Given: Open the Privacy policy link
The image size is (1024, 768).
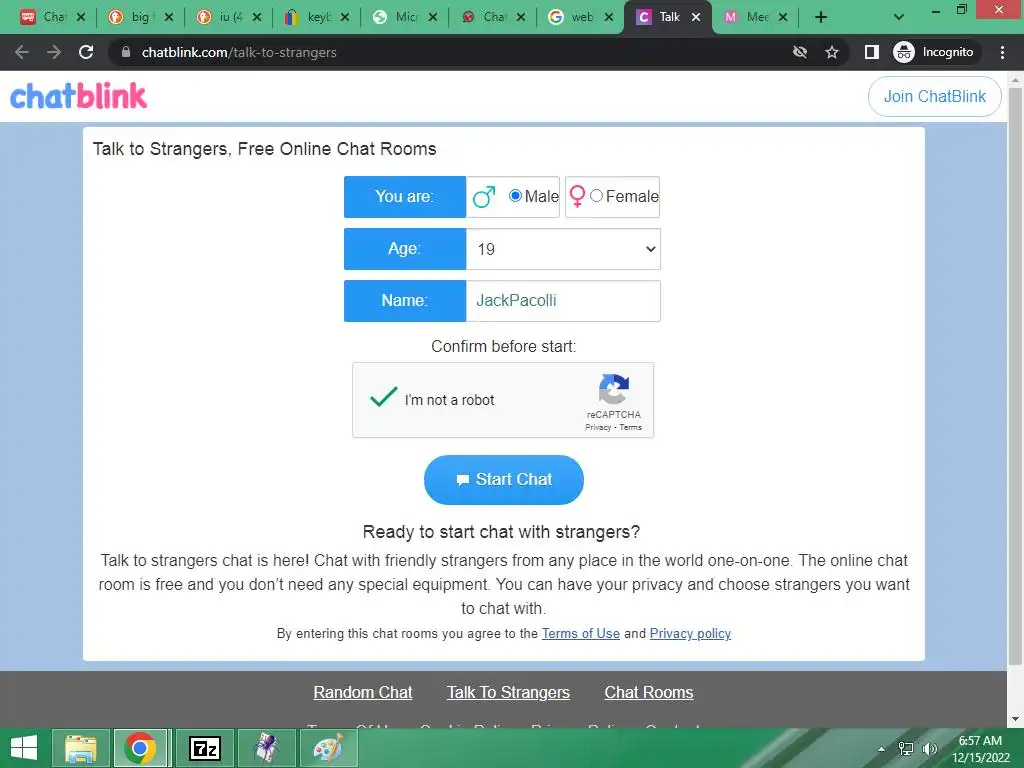Looking at the screenshot, I should coord(690,633).
